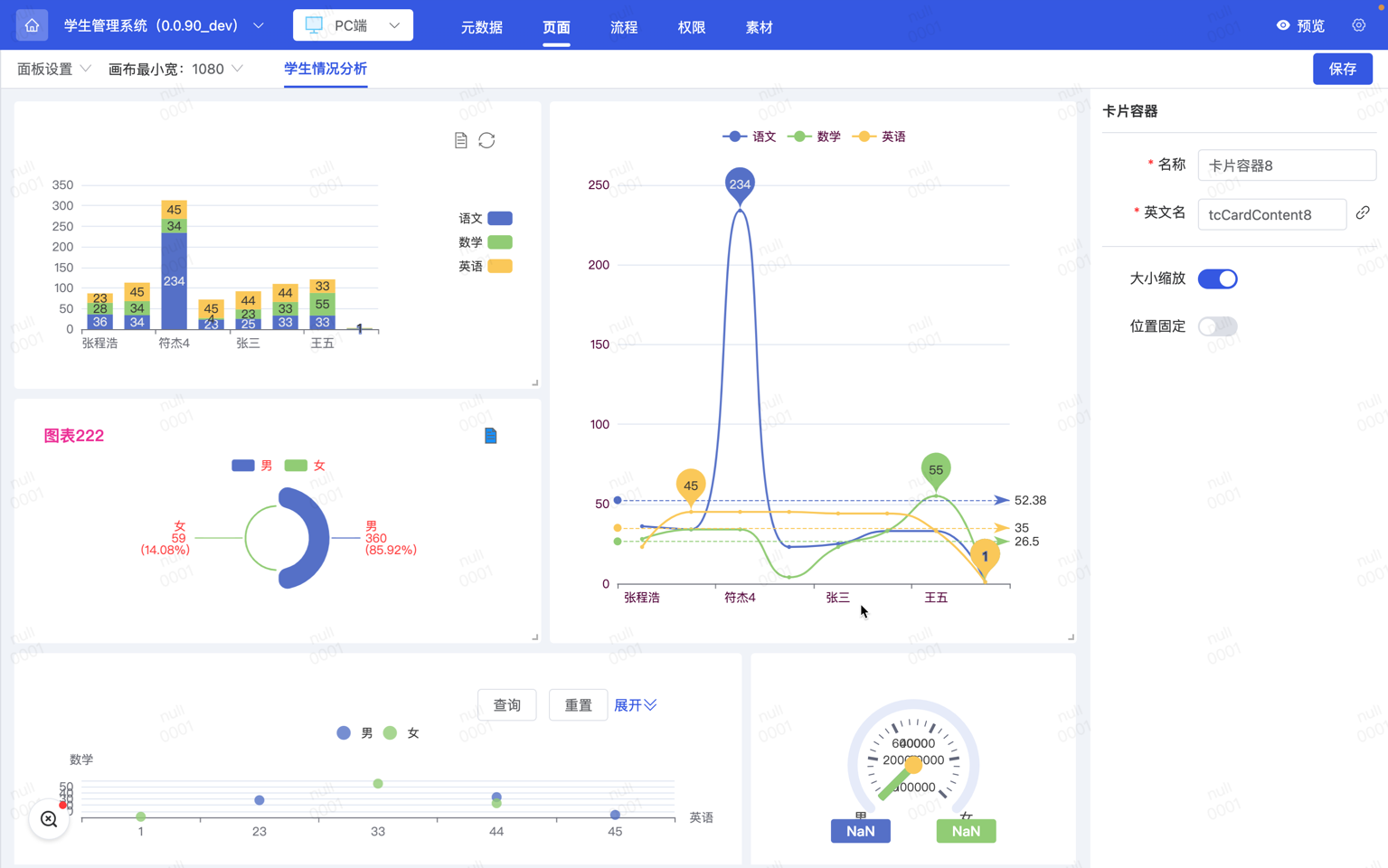Select the 学生情况分析 page tab

tap(326, 69)
